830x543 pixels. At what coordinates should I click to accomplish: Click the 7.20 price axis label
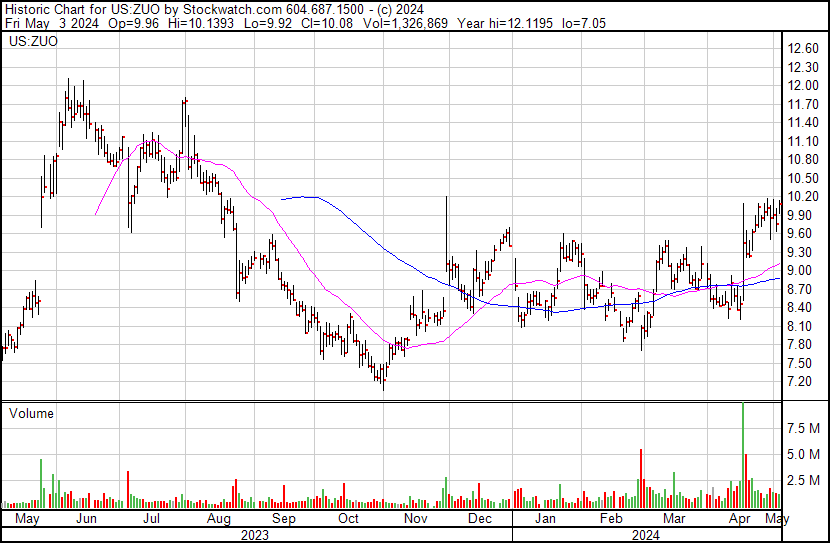click(799, 382)
